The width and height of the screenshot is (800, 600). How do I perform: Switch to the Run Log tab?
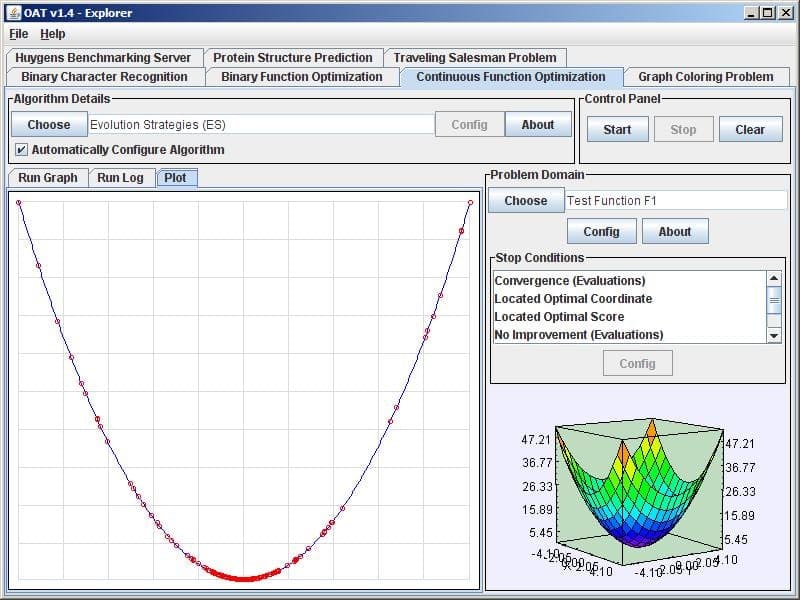[120, 178]
